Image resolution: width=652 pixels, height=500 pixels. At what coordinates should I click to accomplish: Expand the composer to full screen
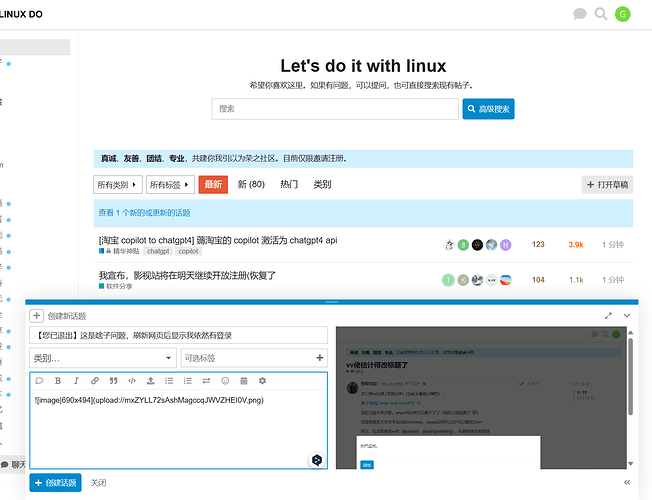coord(608,316)
